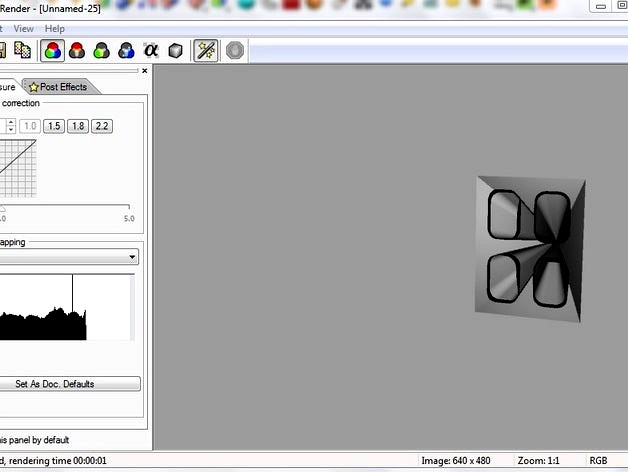The width and height of the screenshot is (628, 472).
Task: Click the copy image to clipboard icon
Action: (22, 50)
